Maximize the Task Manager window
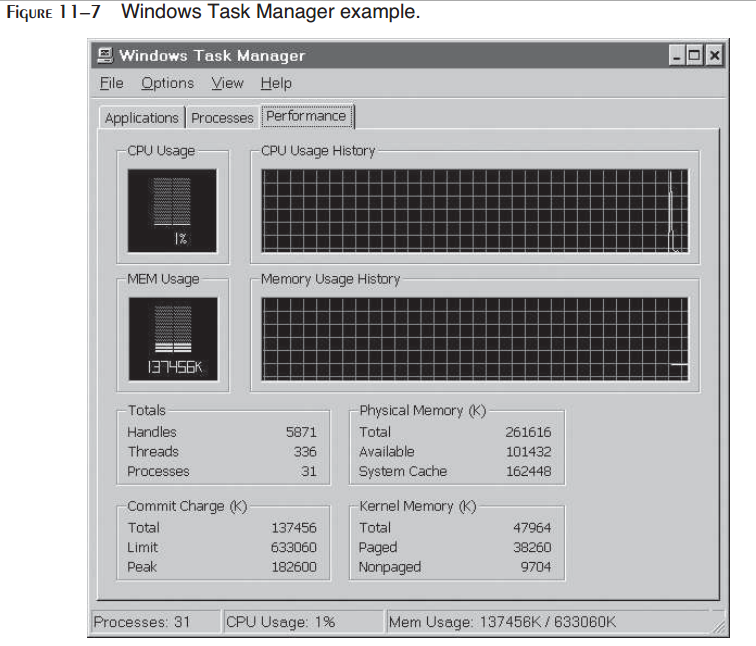The width and height of the screenshot is (756, 646). click(x=694, y=55)
